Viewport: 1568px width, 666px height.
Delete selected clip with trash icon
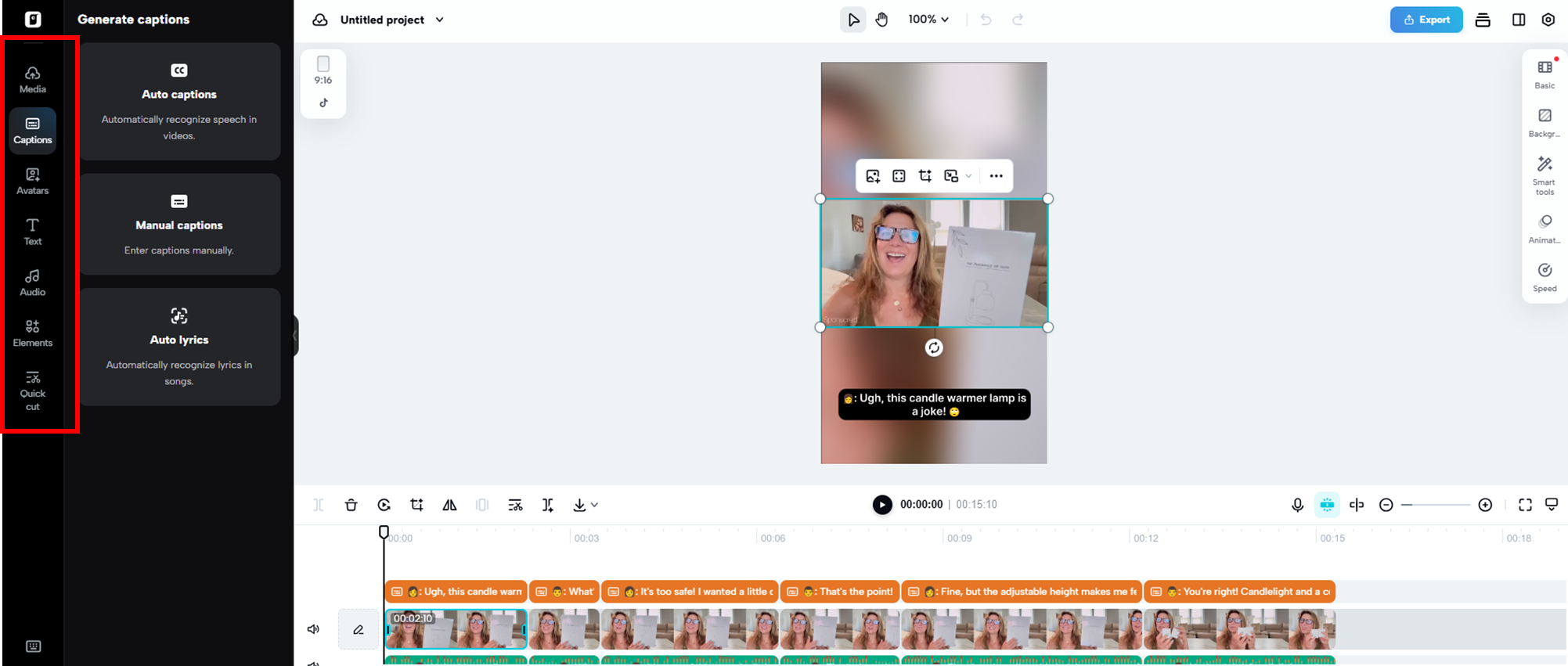coord(351,505)
